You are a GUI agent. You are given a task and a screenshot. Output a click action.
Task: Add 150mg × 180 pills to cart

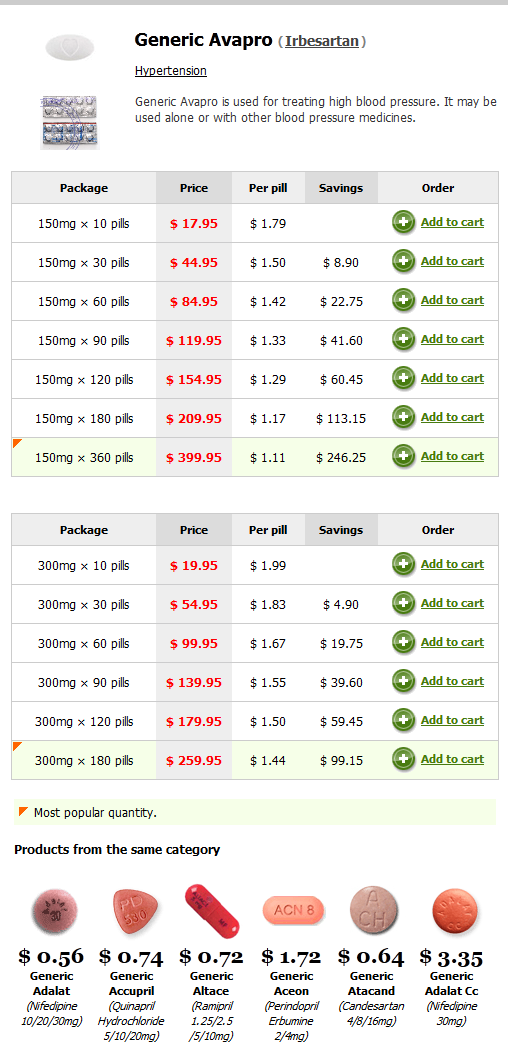click(452, 417)
